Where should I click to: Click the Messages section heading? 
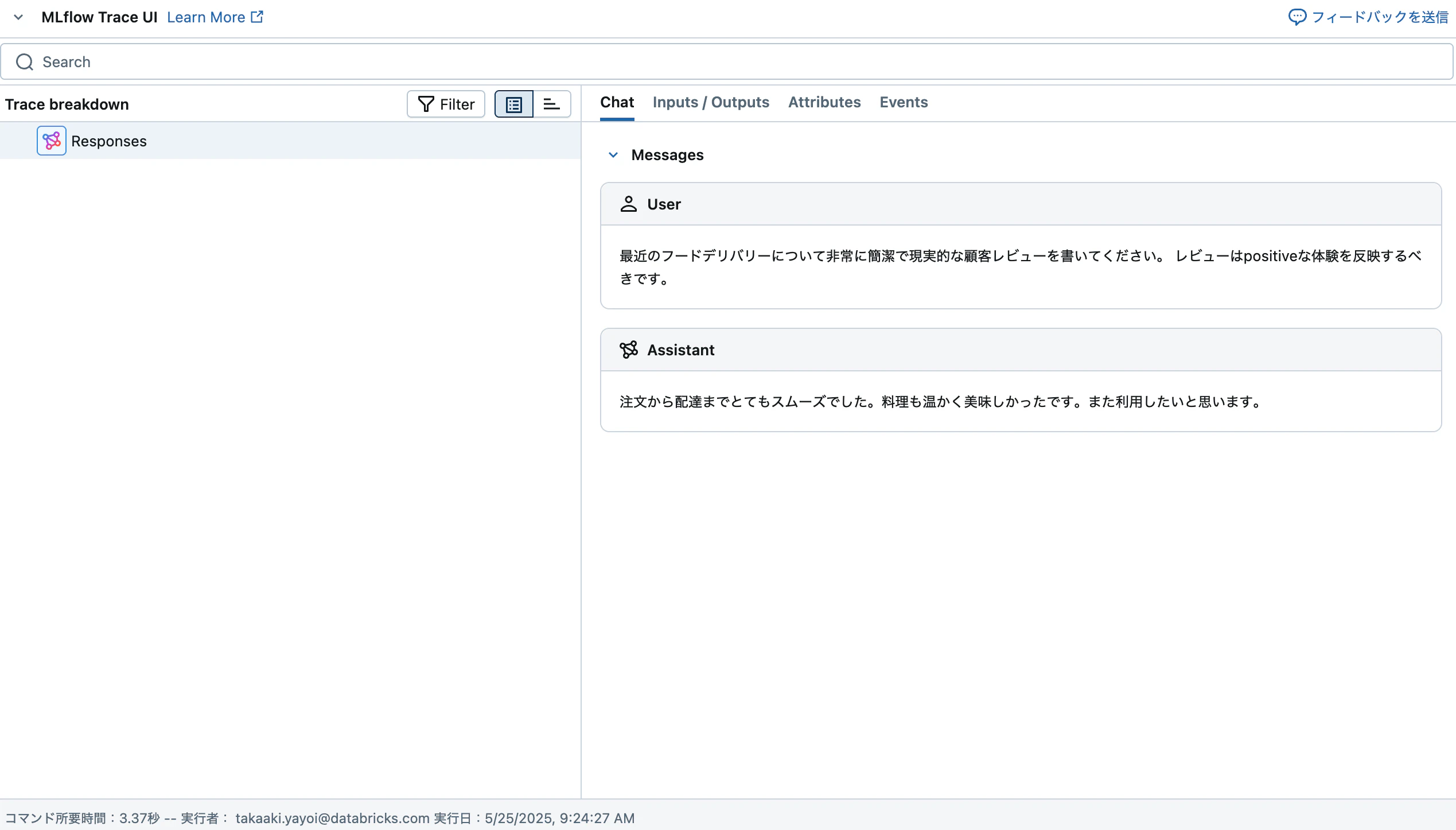coord(667,155)
